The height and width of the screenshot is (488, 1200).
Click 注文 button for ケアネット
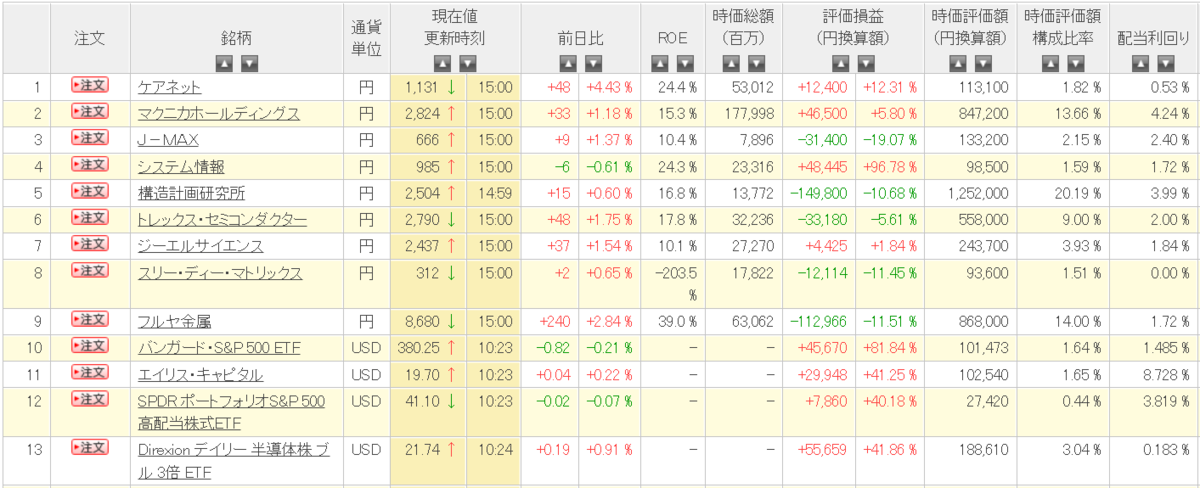coord(89,85)
